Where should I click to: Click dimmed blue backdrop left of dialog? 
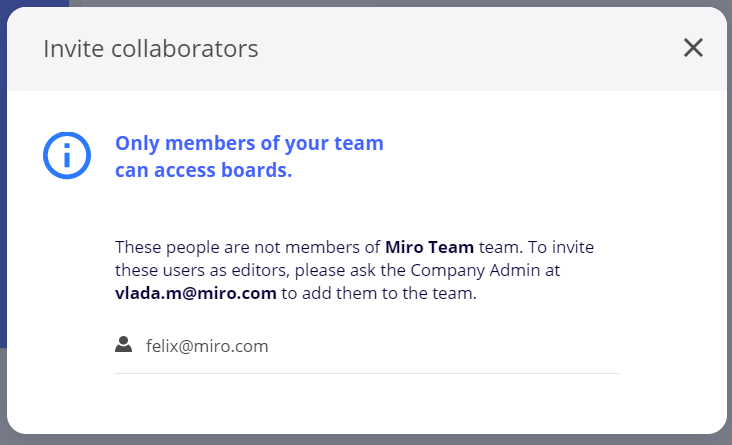click(3, 200)
